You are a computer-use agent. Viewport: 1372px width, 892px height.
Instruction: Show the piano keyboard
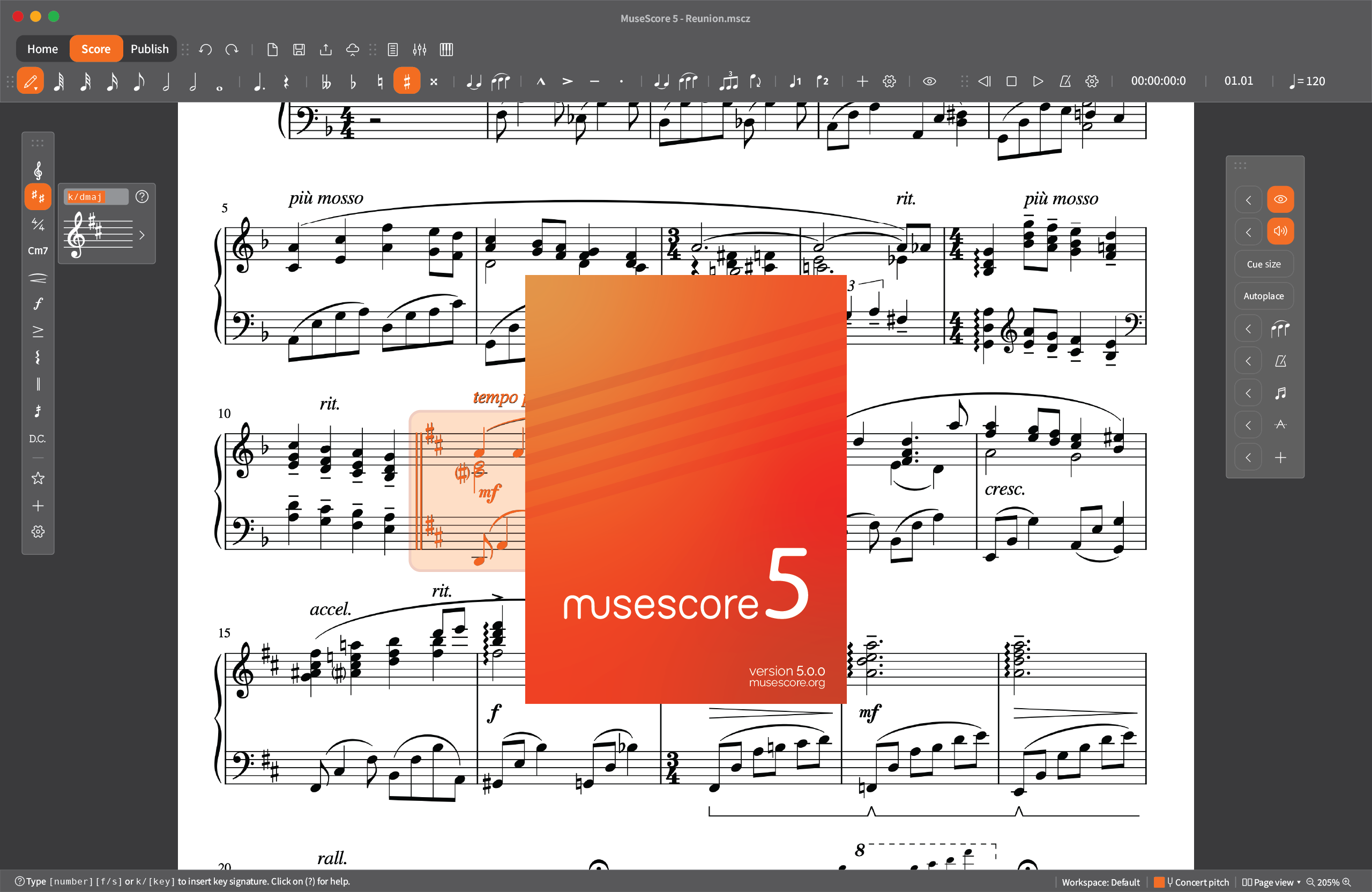(x=446, y=50)
